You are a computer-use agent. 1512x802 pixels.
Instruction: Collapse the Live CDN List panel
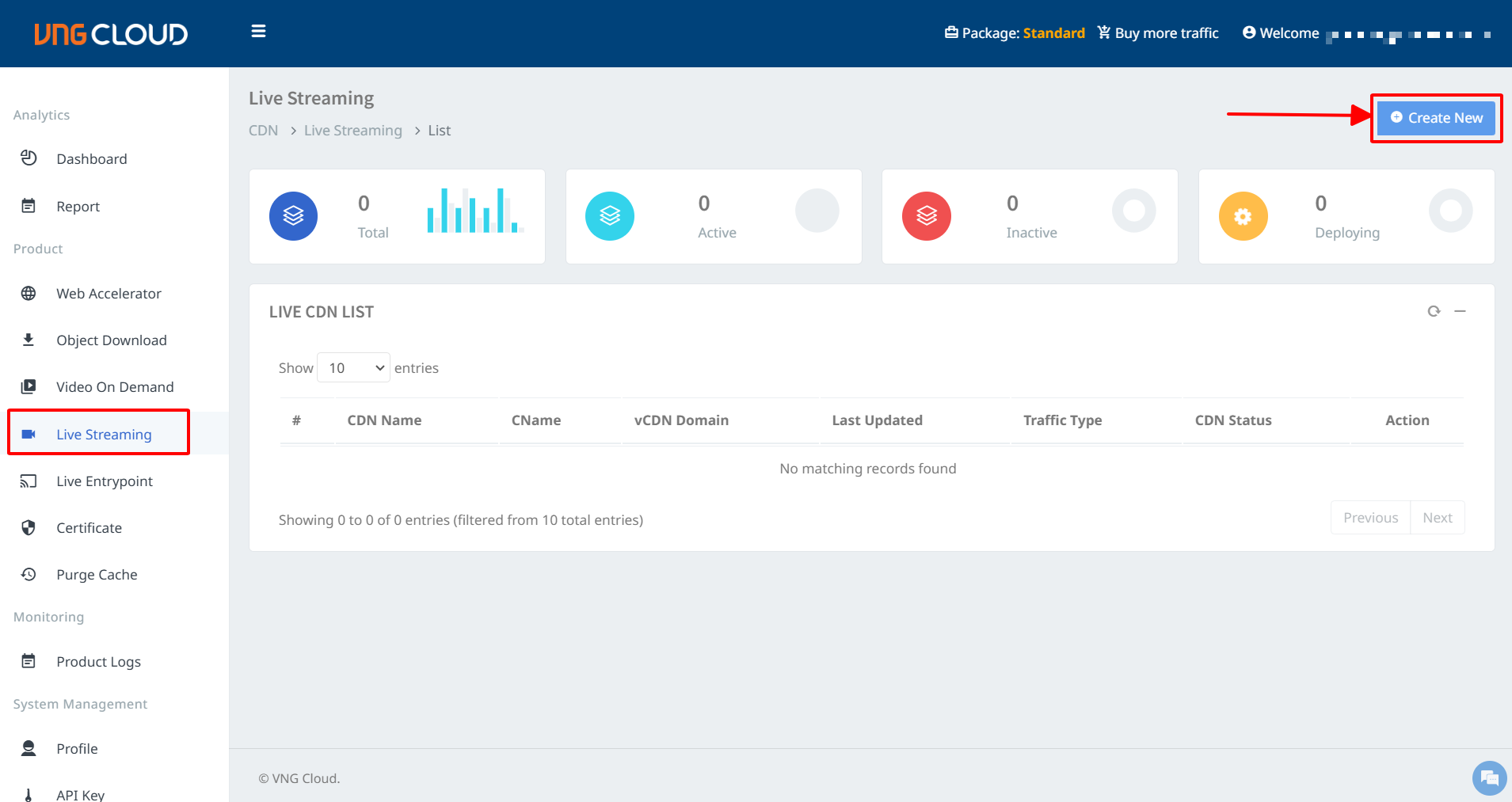[x=1460, y=311]
